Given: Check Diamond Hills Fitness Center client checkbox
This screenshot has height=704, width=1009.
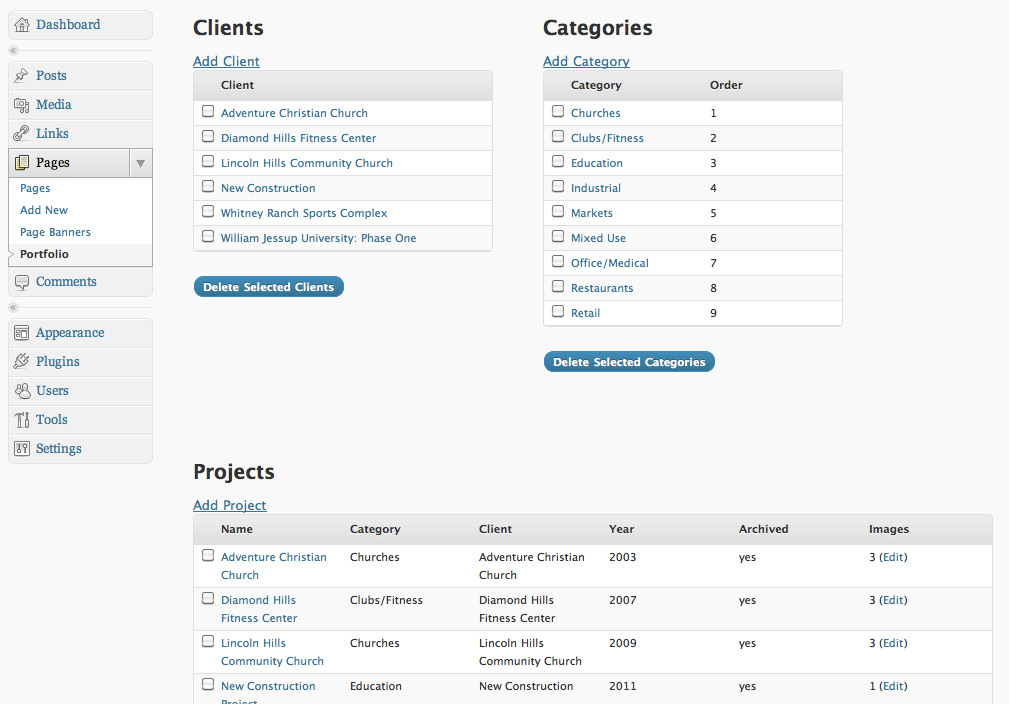Looking at the screenshot, I should pos(208,136).
